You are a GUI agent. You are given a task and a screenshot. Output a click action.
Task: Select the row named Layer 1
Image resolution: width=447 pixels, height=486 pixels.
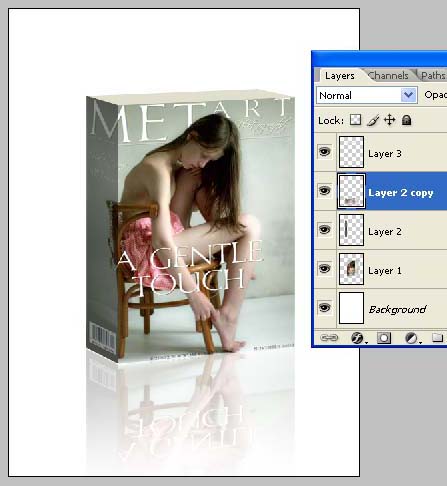(380, 269)
